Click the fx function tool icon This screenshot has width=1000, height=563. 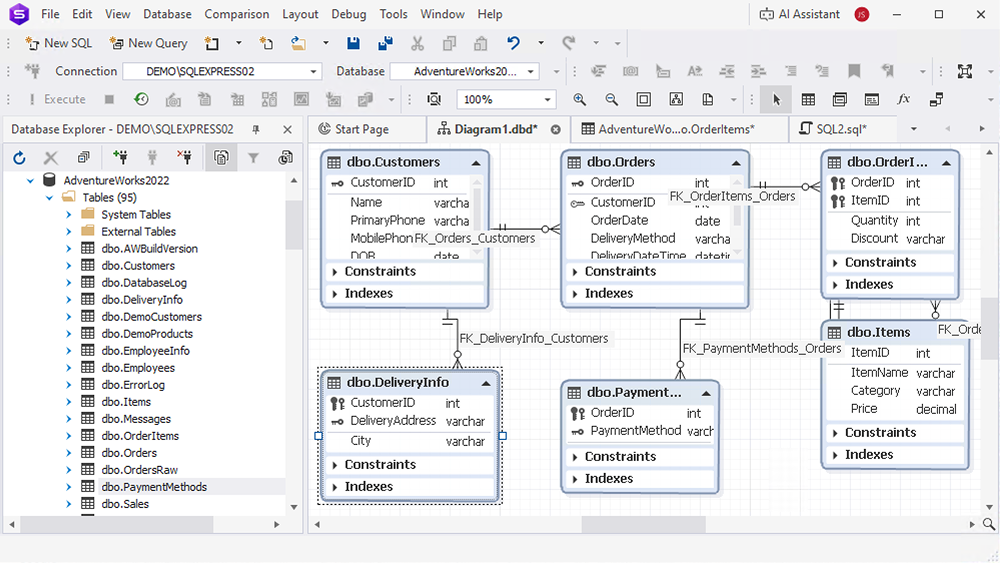pos(903,99)
